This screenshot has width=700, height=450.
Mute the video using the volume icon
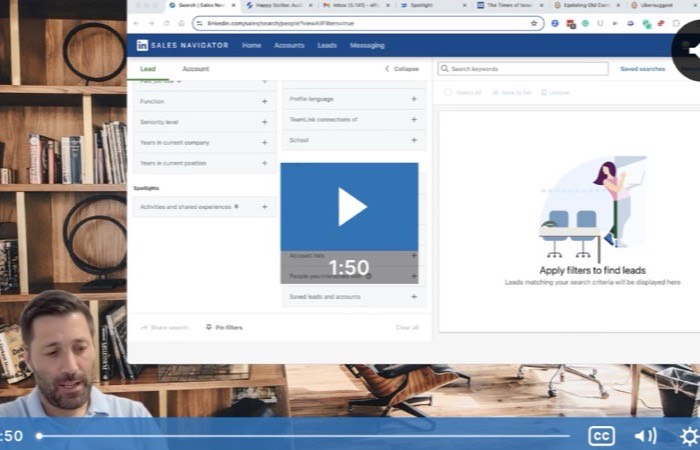(x=645, y=436)
